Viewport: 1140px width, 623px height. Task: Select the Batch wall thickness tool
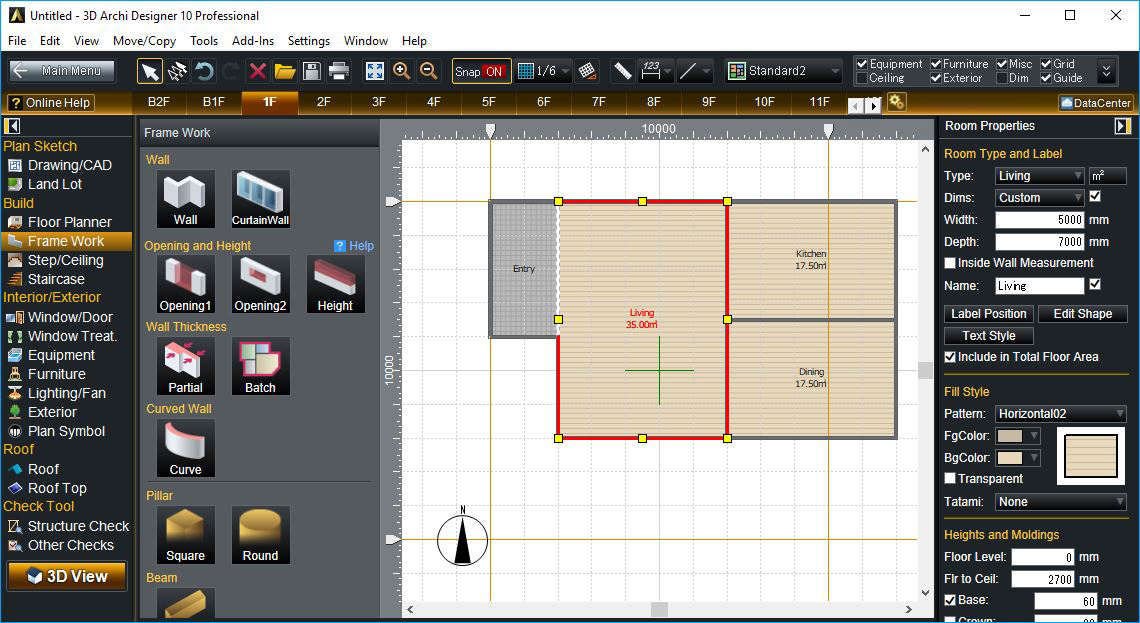pyautogui.click(x=260, y=366)
